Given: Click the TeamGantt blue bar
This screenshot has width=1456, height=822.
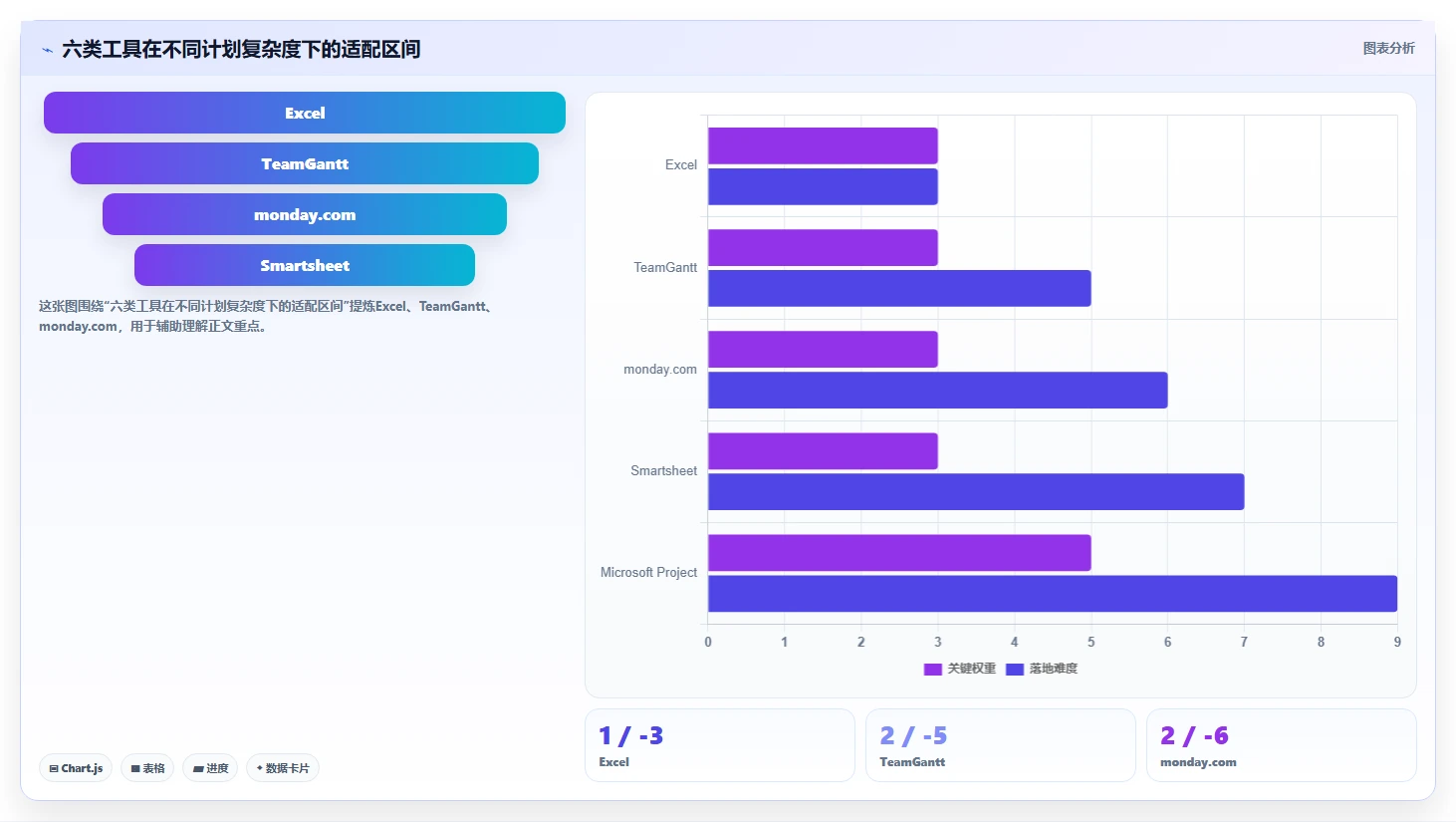Looking at the screenshot, I should pos(899,288).
